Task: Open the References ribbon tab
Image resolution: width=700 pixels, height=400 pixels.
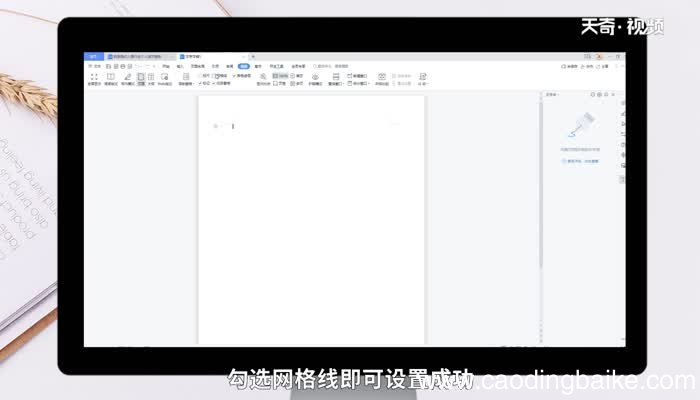Action: (x=216, y=66)
